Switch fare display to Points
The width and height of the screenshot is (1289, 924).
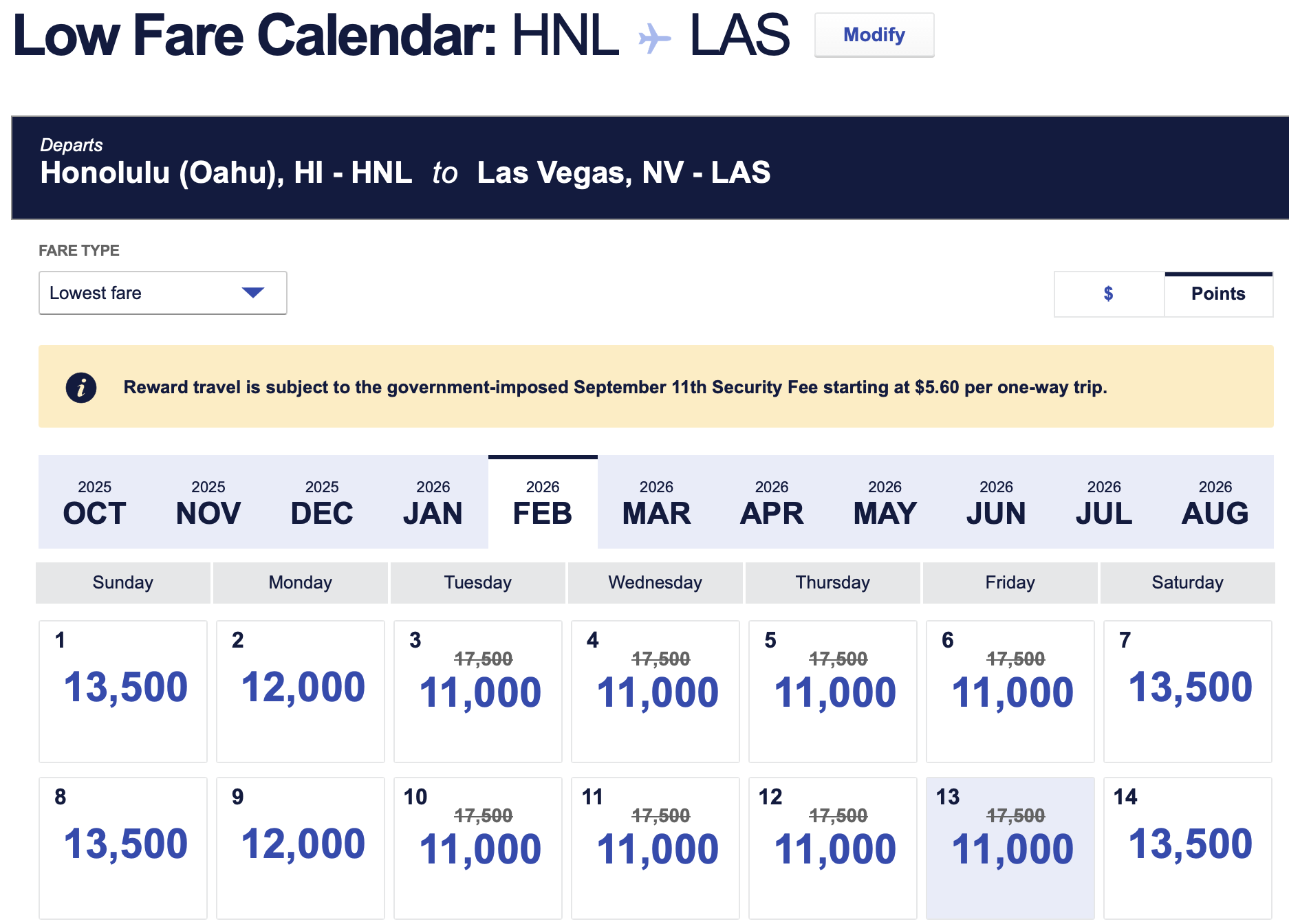pos(1218,294)
